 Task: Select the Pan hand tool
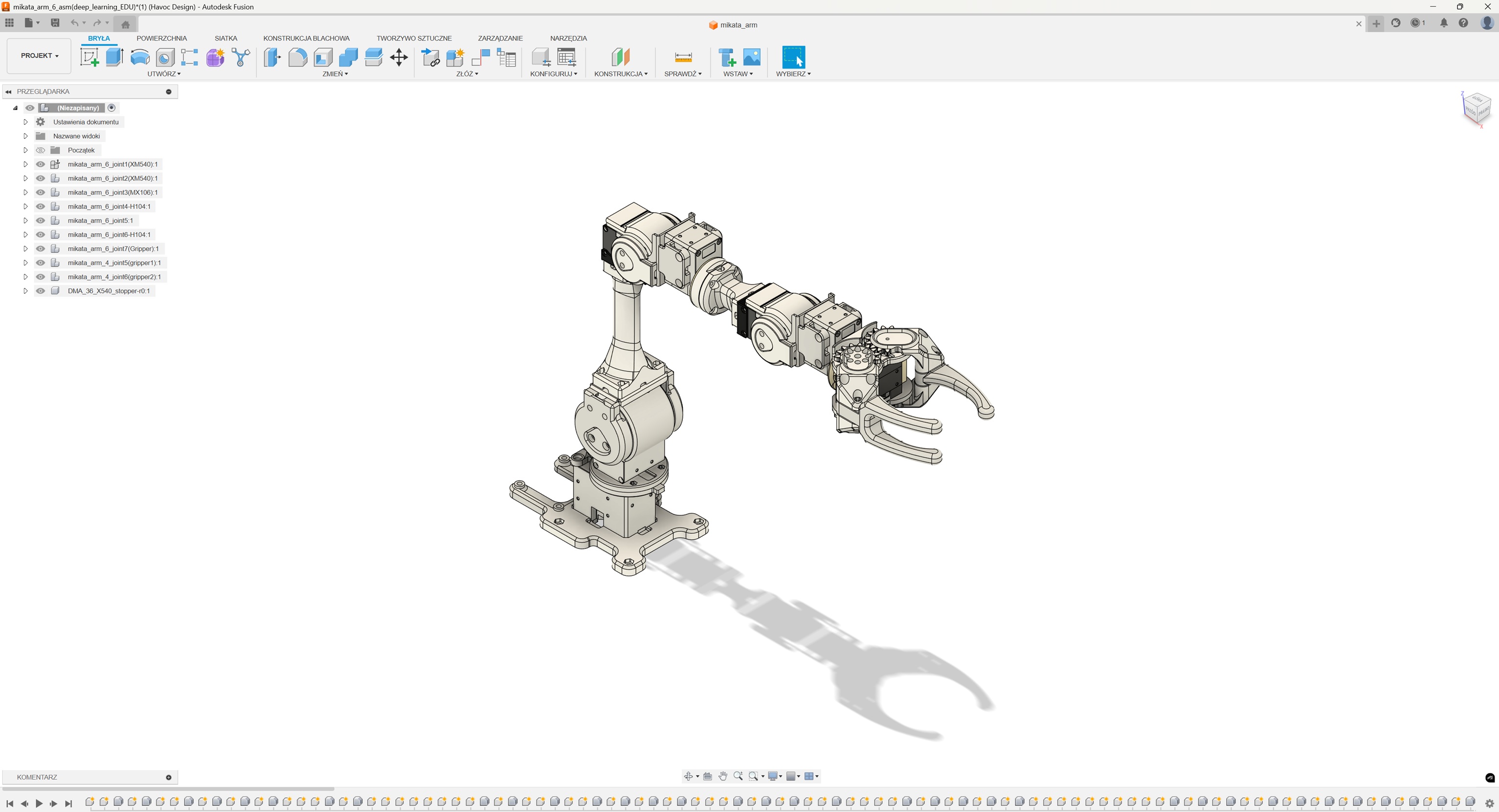pos(723,776)
